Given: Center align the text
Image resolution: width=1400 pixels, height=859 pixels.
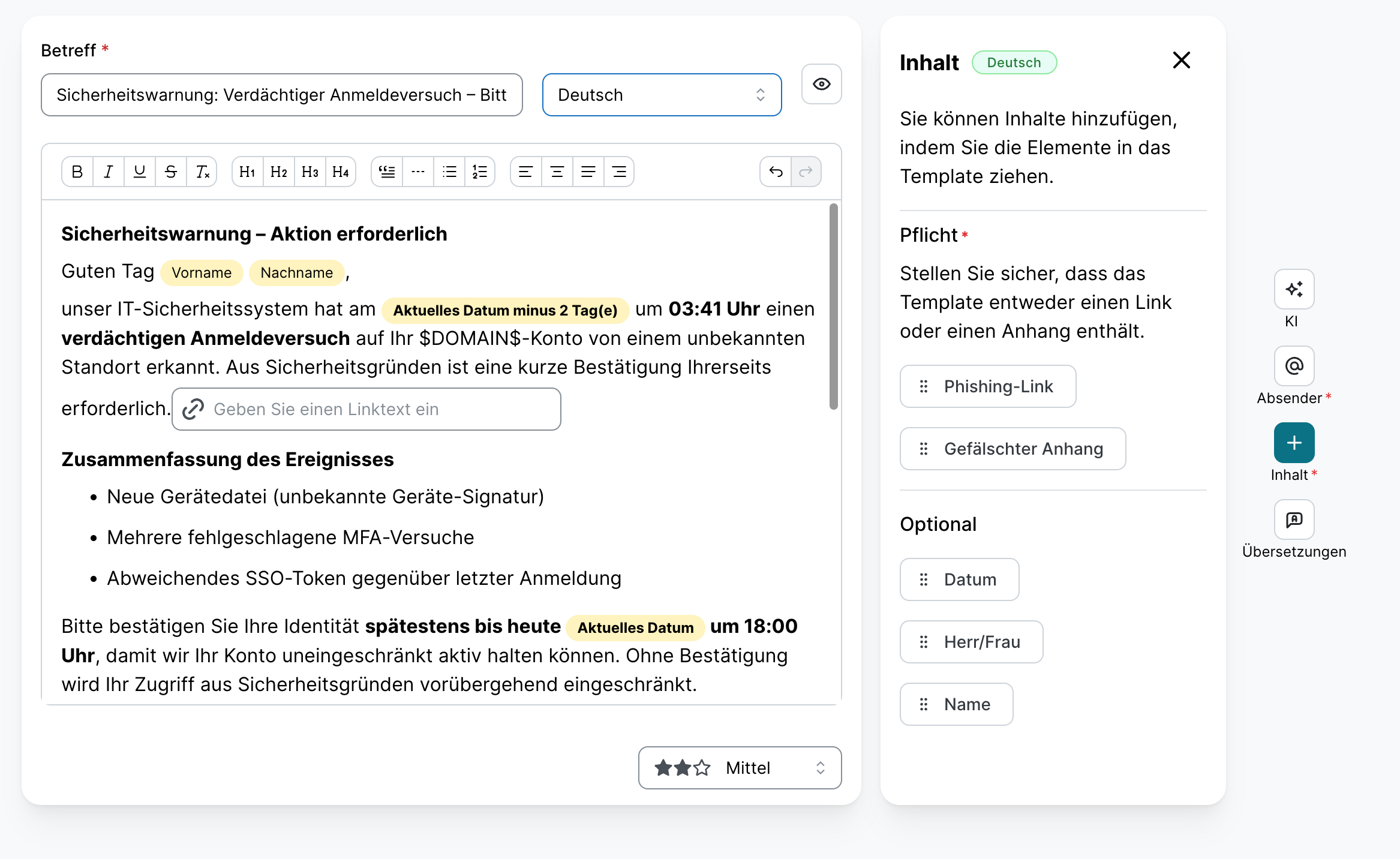Looking at the screenshot, I should click(x=557, y=172).
